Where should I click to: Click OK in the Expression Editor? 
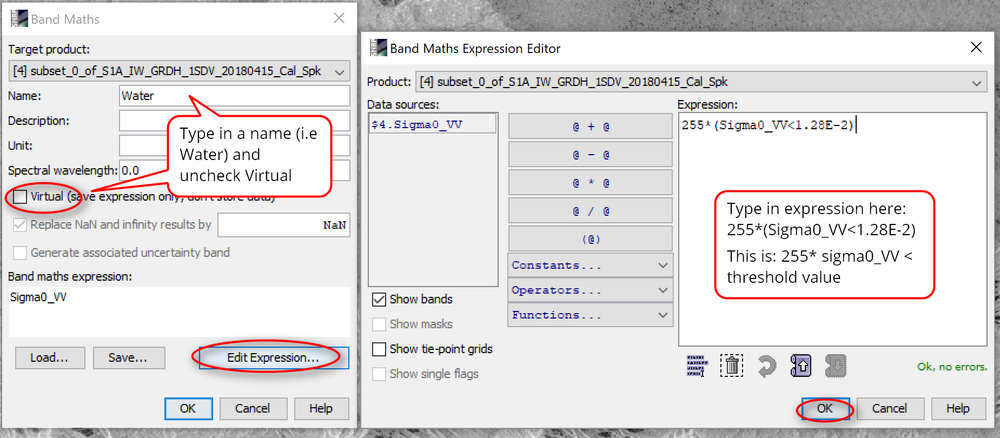pyautogui.click(x=825, y=409)
